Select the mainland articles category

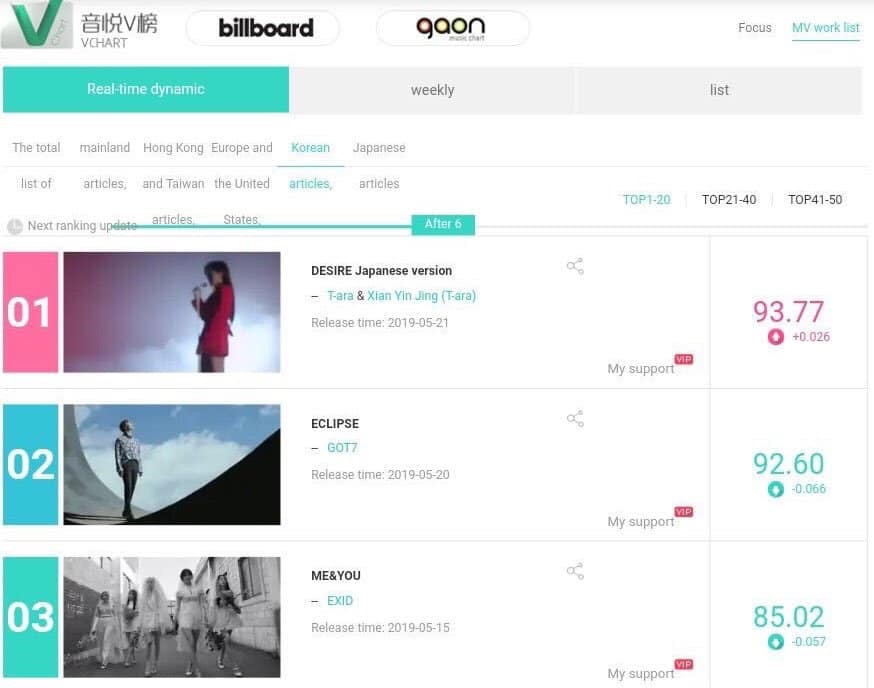pos(105,165)
